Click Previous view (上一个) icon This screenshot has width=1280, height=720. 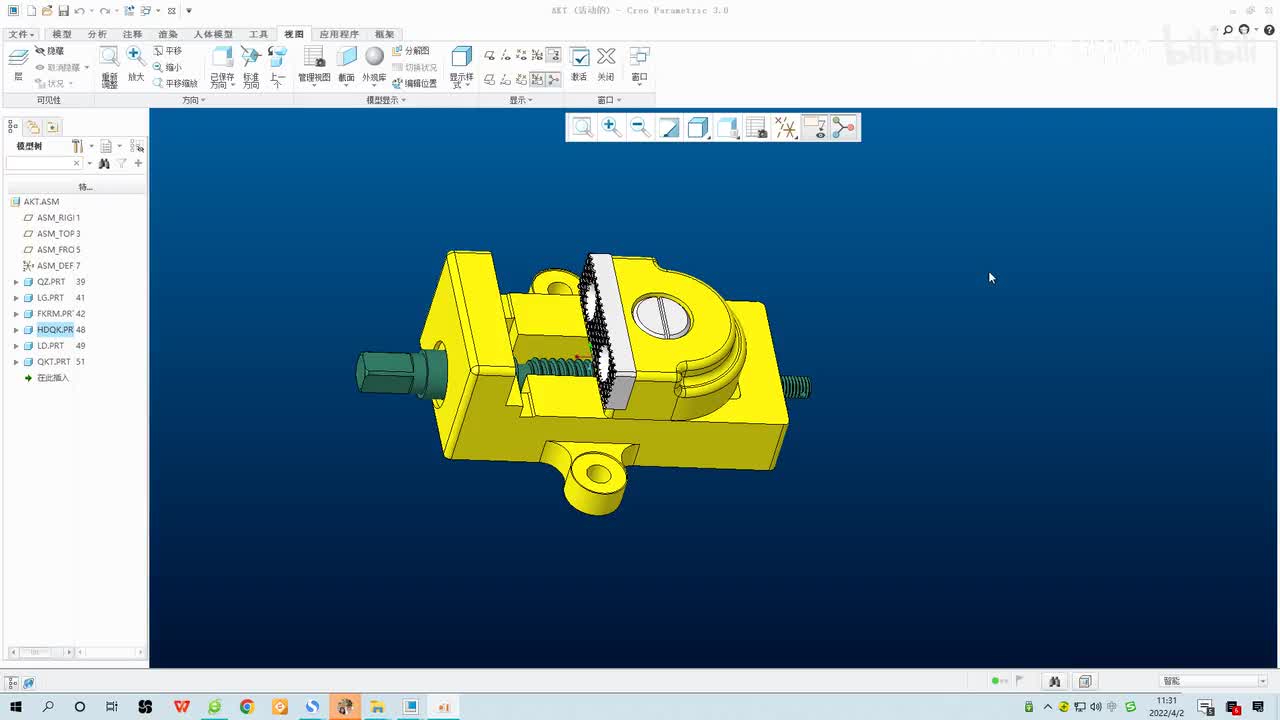pos(278,66)
